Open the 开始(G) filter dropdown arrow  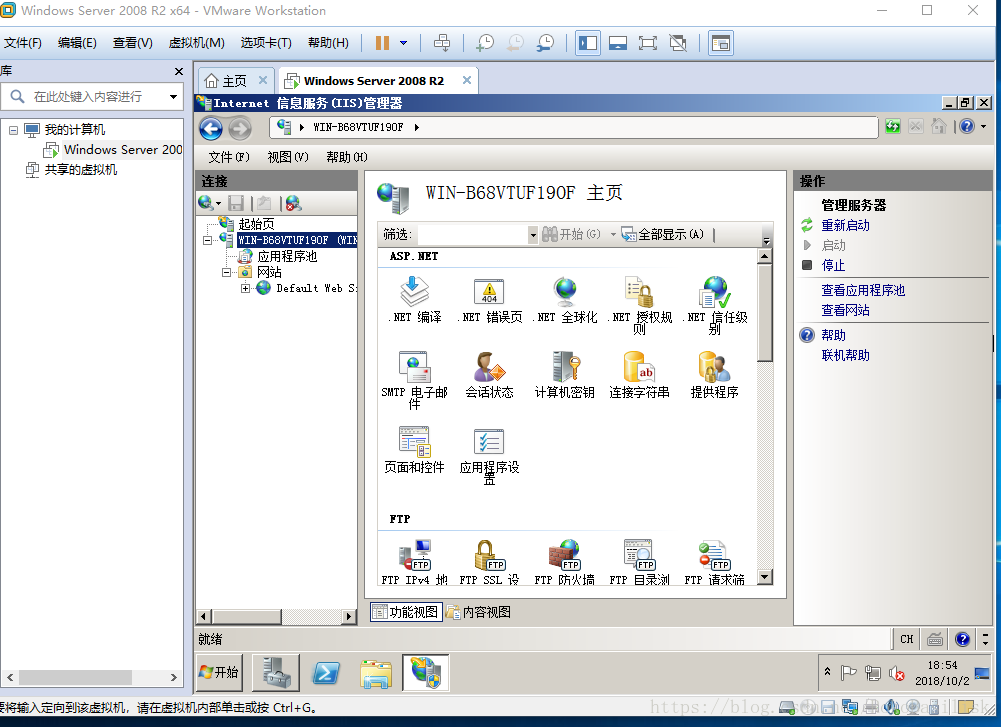pyautogui.click(x=613, y=235)
